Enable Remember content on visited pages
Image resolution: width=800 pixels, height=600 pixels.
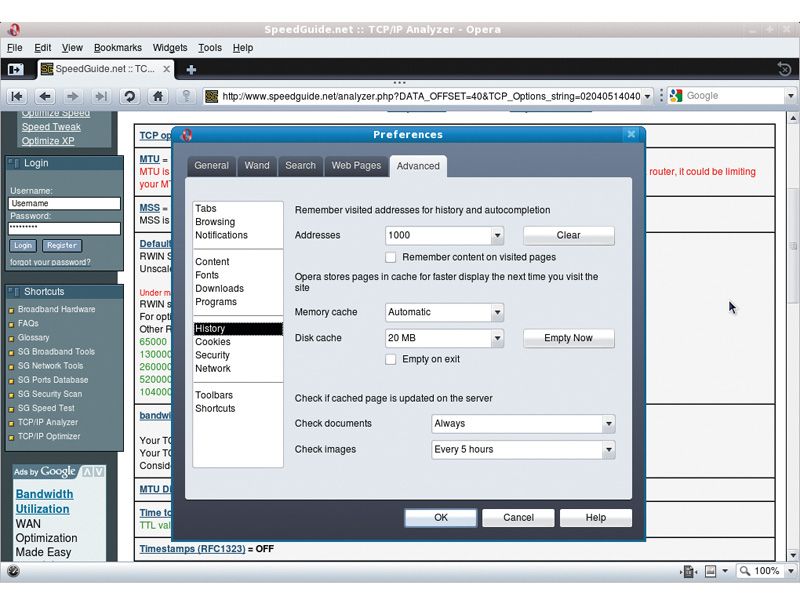[x=390, y=257]
